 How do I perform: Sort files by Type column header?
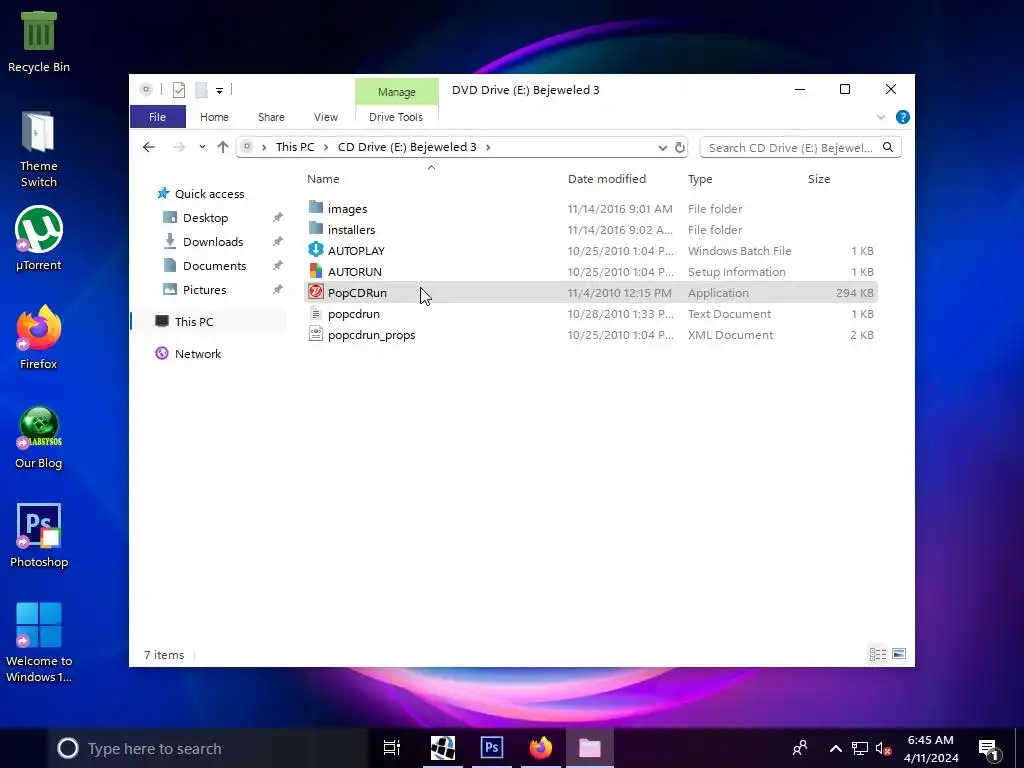pos(700,179)
